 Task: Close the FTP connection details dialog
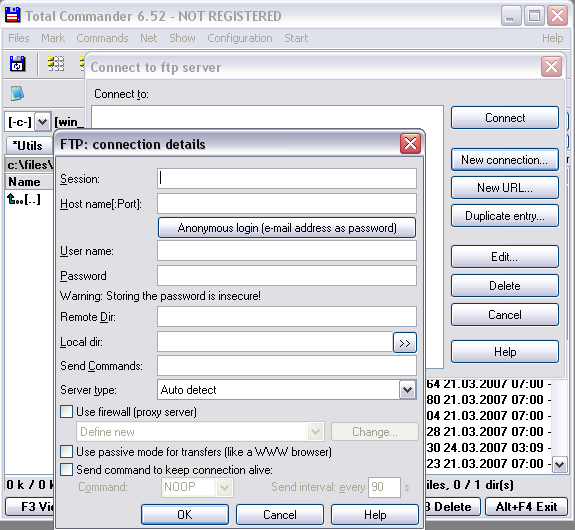pyautogui.click(x=410, y=143)
